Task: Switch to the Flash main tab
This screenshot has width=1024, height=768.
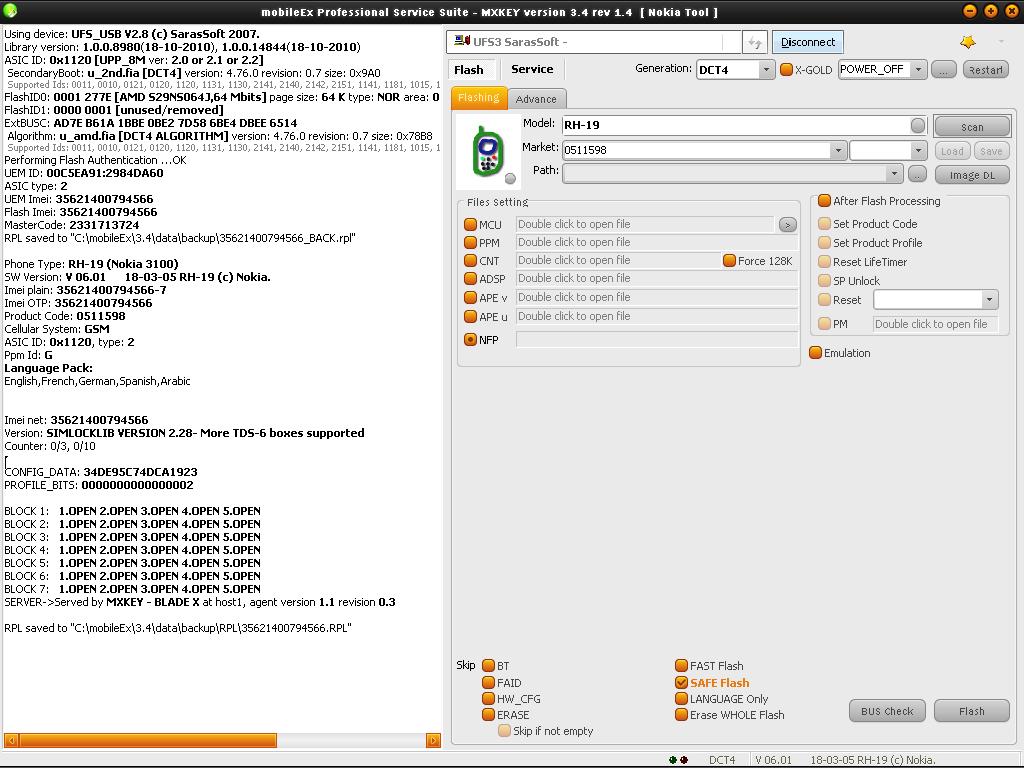Action: pyautogui.click(x=469, y=70)
